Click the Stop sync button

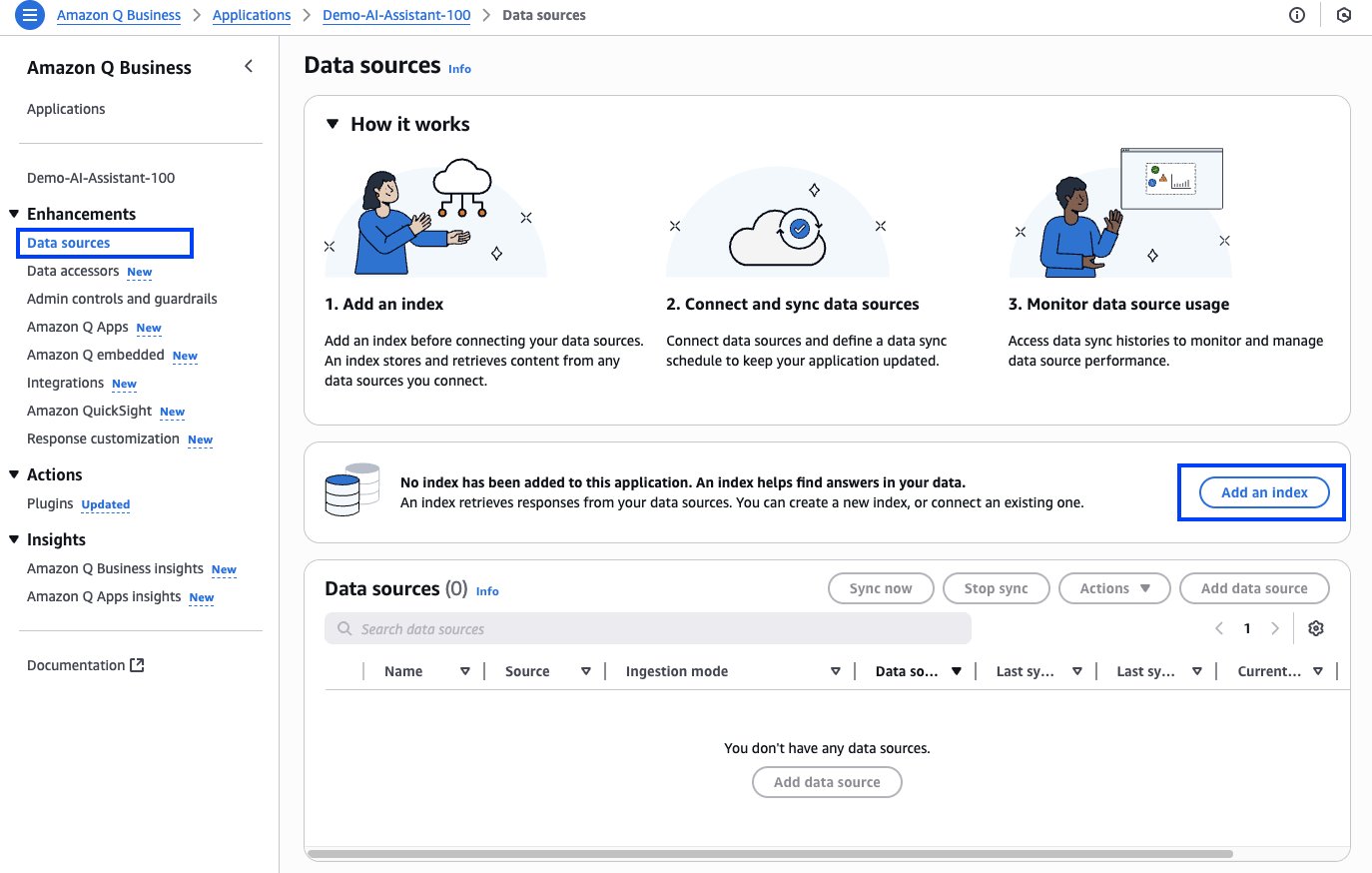(996, 588)
